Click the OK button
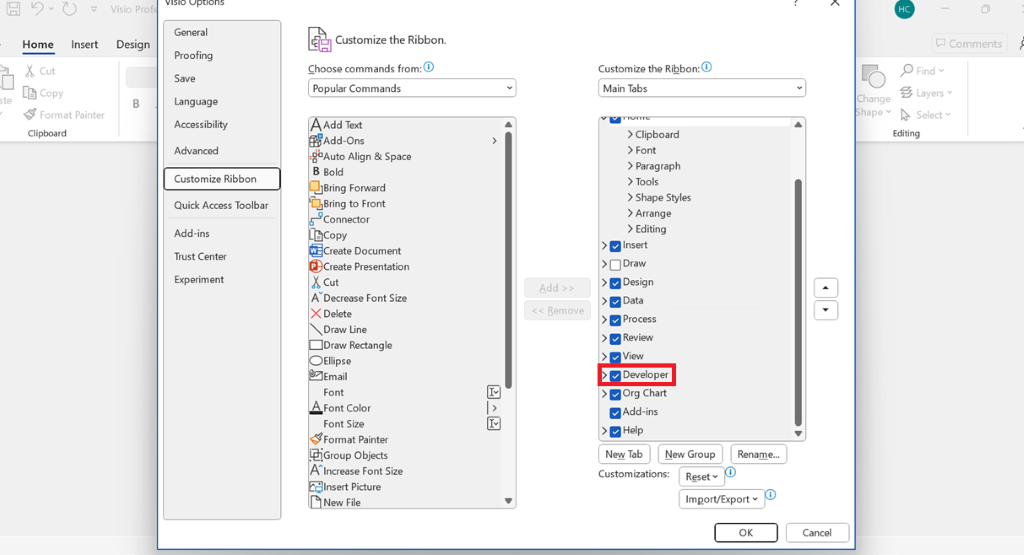 point(746,533)
